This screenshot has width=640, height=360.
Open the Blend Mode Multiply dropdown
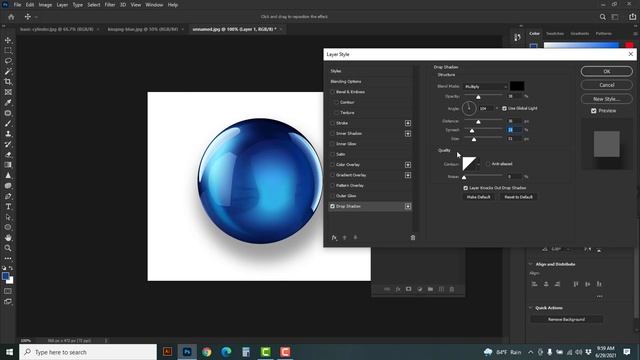tap(485, 87)
